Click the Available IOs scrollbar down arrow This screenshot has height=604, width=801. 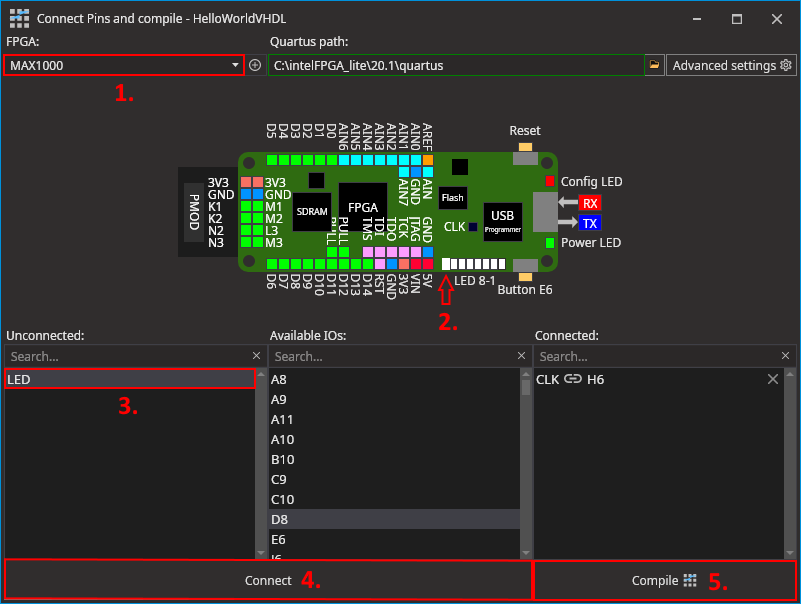(526, 553)
